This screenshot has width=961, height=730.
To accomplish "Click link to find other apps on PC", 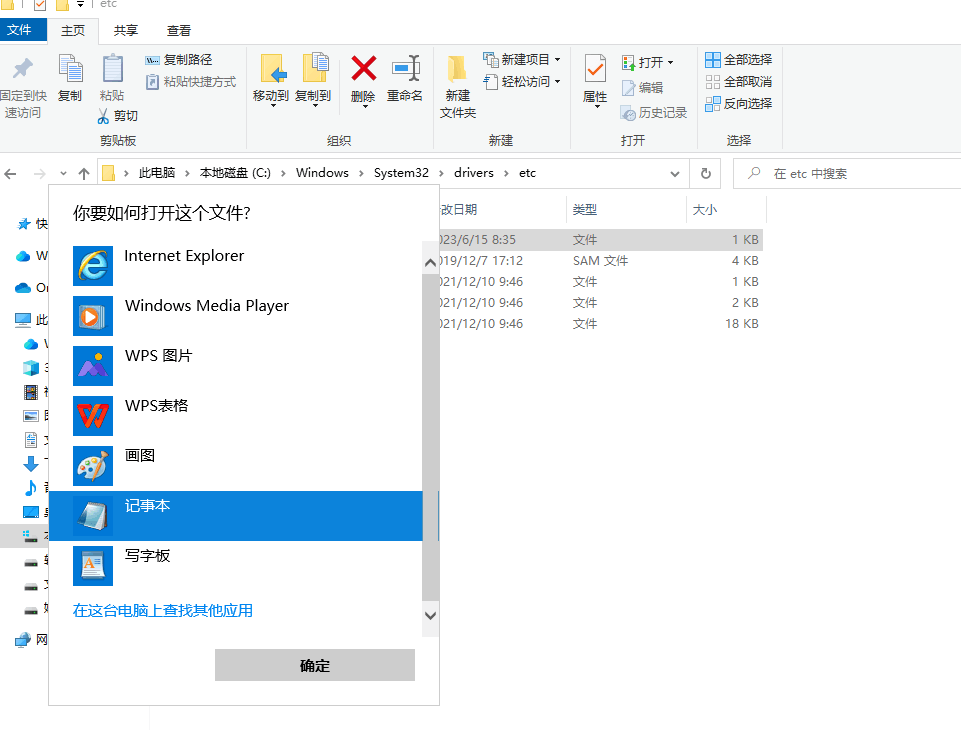I will (162, 610).
